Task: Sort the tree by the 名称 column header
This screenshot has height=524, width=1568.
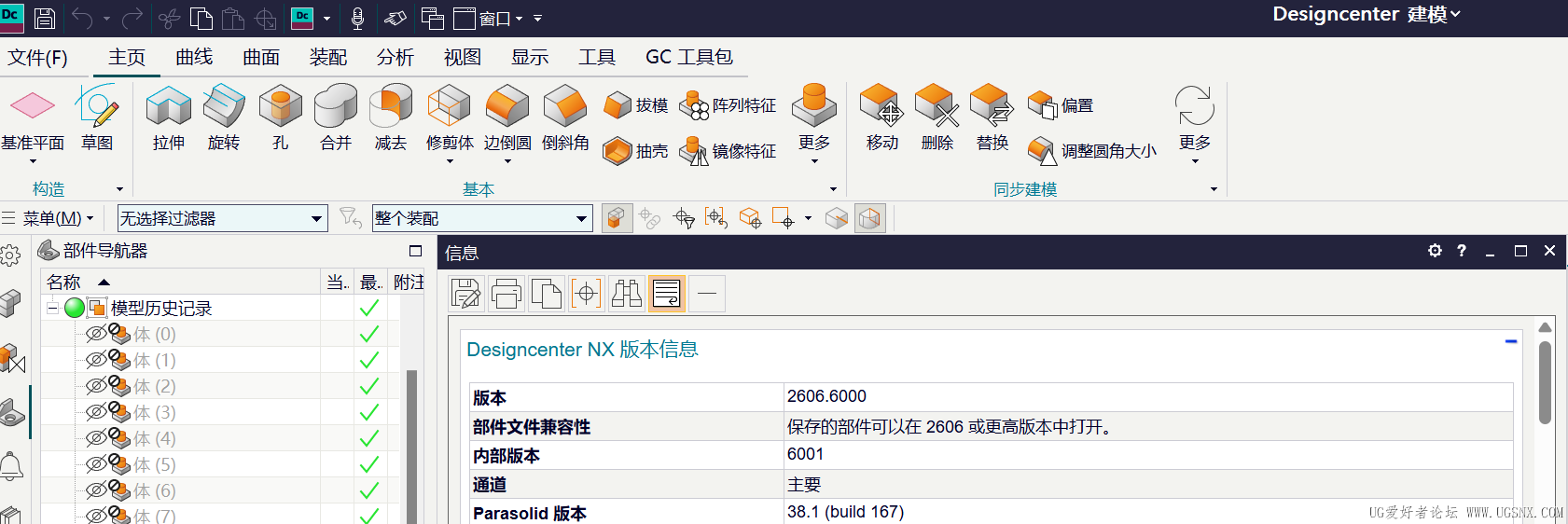Action: tap(181, 282)
